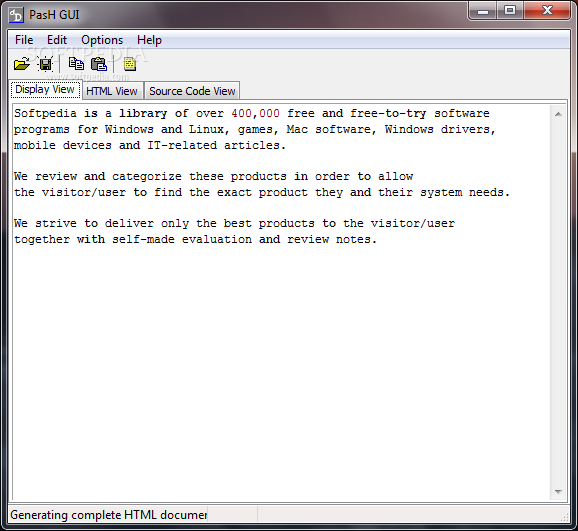Switch to the HTML View tab
578x531 pixels.
112,91
